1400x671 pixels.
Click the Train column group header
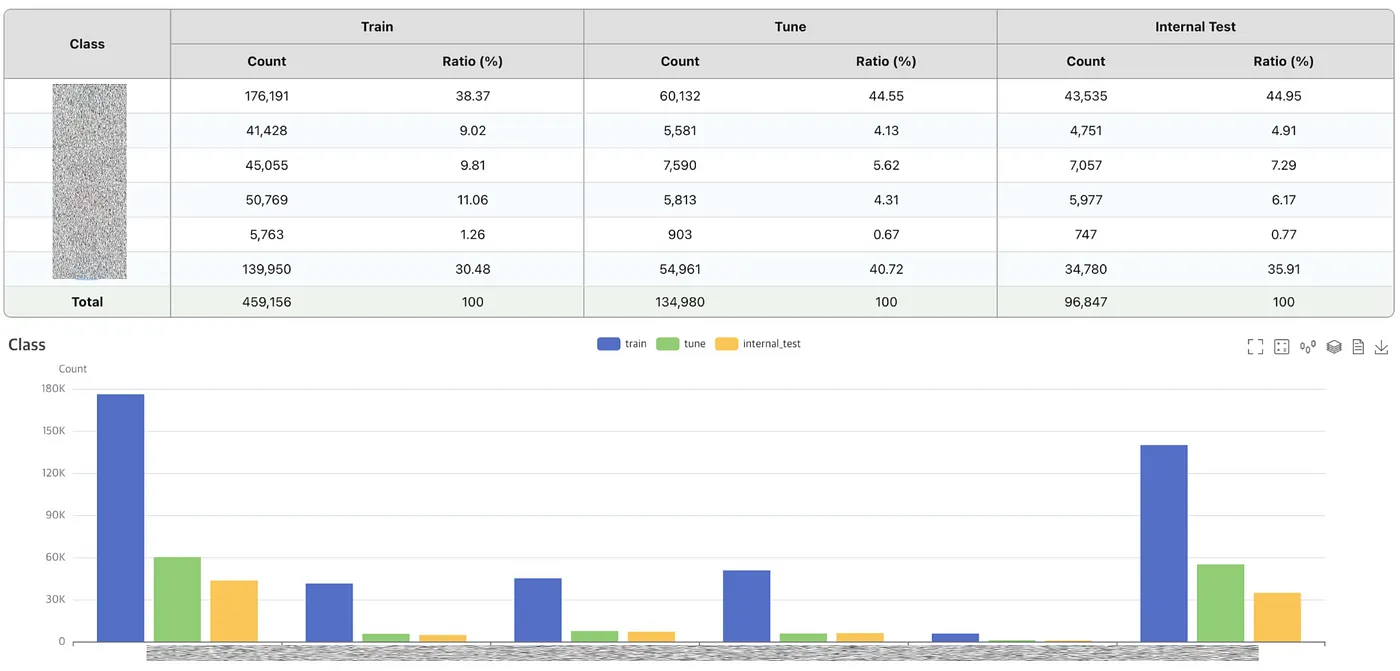click(x=377, y=27)
